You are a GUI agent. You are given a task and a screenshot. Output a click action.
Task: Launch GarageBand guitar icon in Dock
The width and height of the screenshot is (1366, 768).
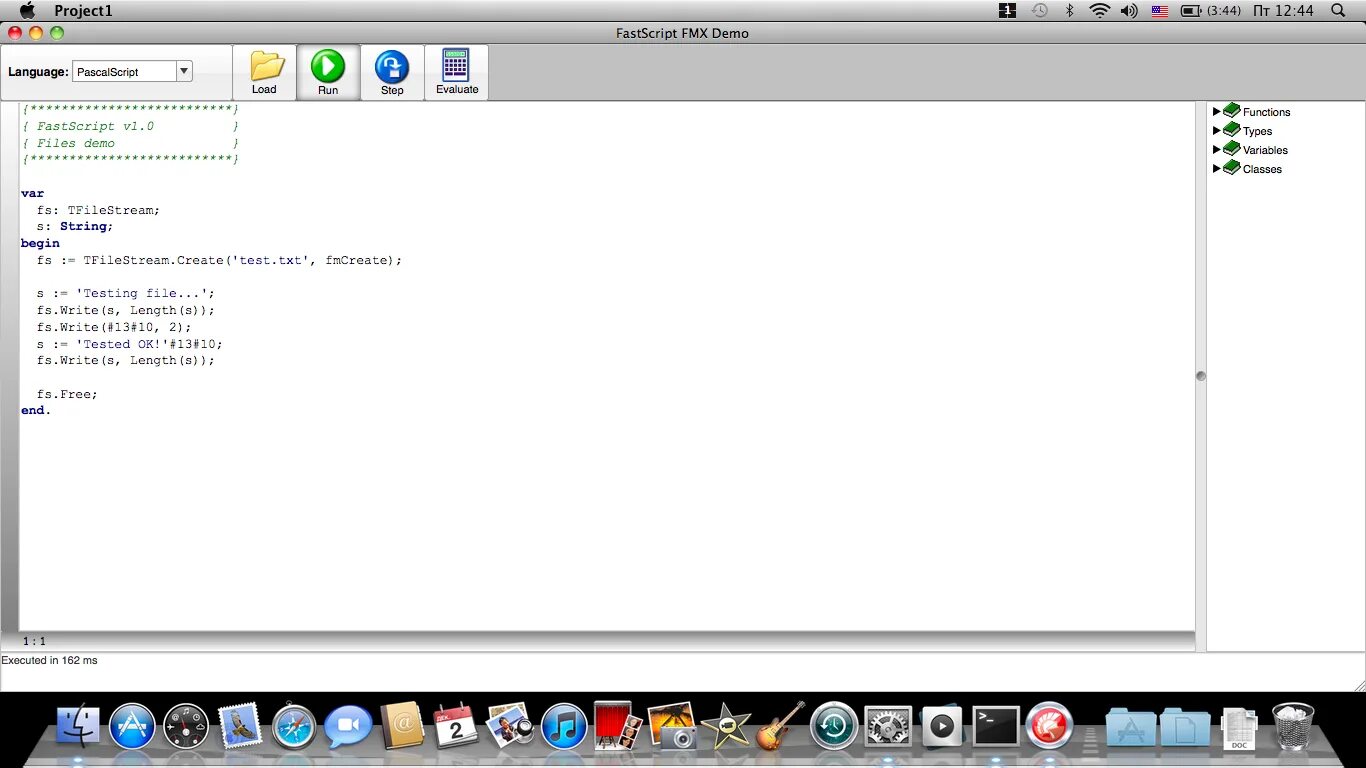click(x=780, y=725)
